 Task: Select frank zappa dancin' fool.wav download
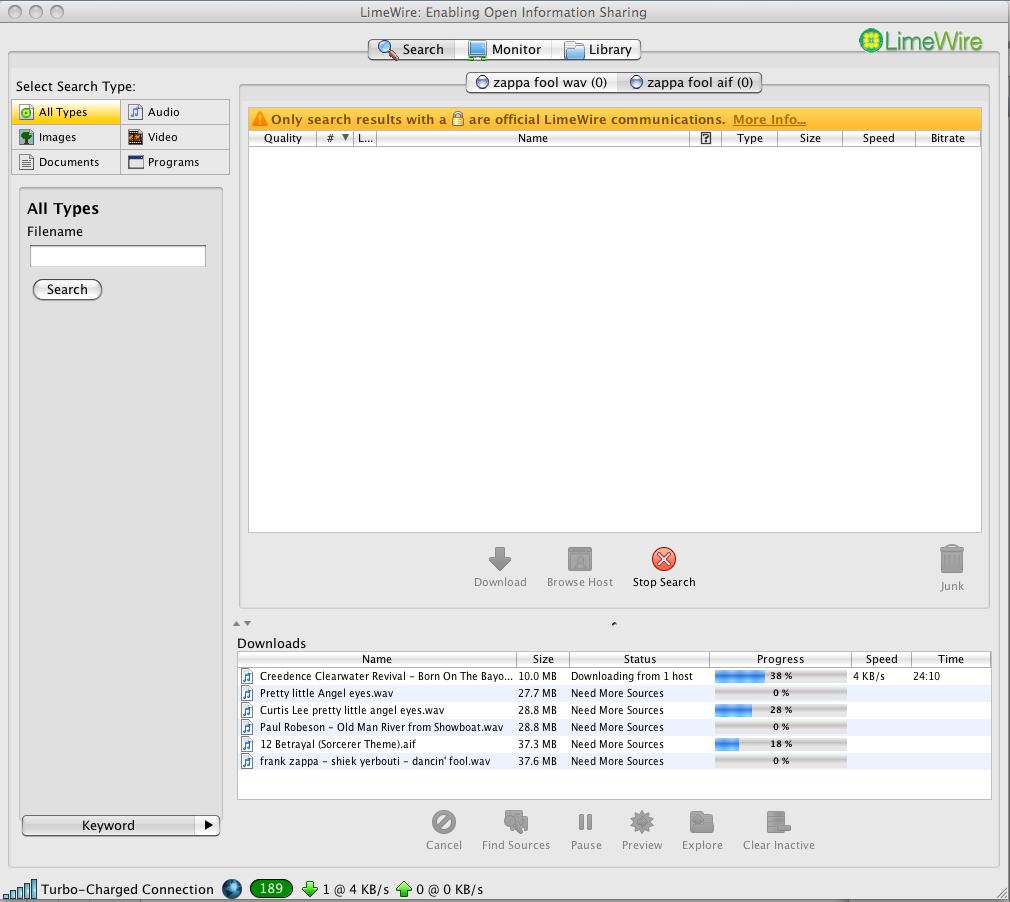(x=614, y=761)
